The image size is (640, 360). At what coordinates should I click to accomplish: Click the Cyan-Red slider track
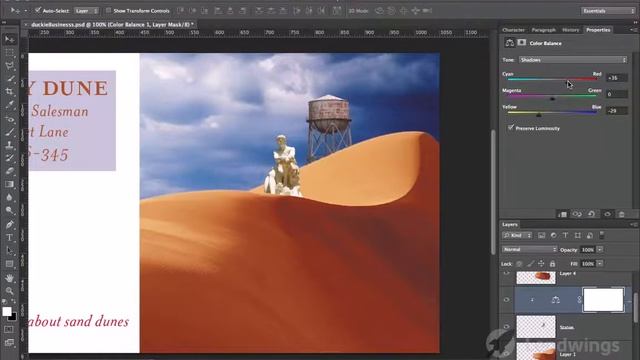(x=552, y=79)
